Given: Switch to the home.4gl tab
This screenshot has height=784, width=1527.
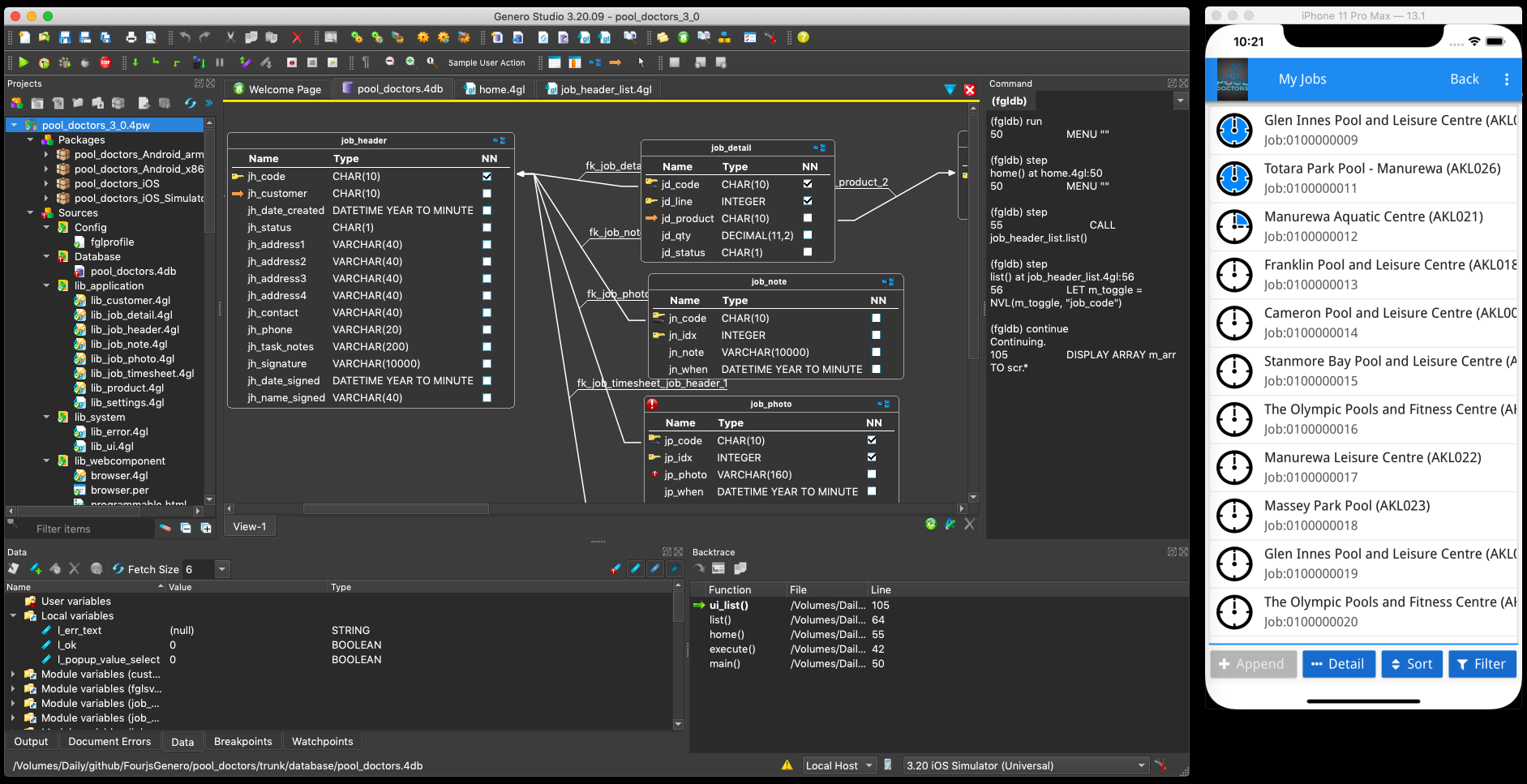Looking at the screenshot, I should point(495,89).
